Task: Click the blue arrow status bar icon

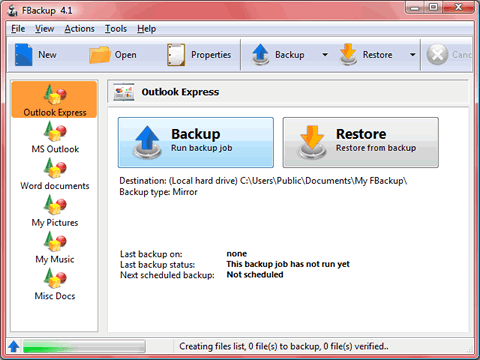Action: tap(14, 346)
